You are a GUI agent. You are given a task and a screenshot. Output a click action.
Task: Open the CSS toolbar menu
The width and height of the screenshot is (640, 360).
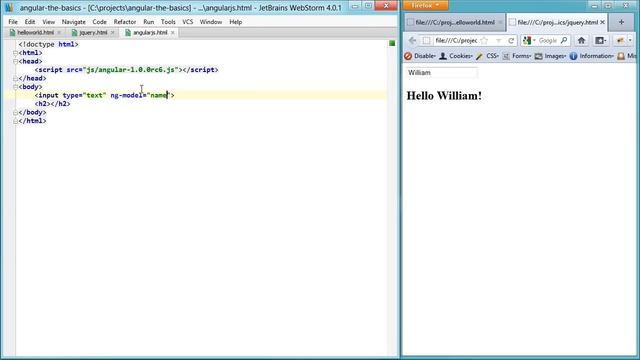coord(487,56)
